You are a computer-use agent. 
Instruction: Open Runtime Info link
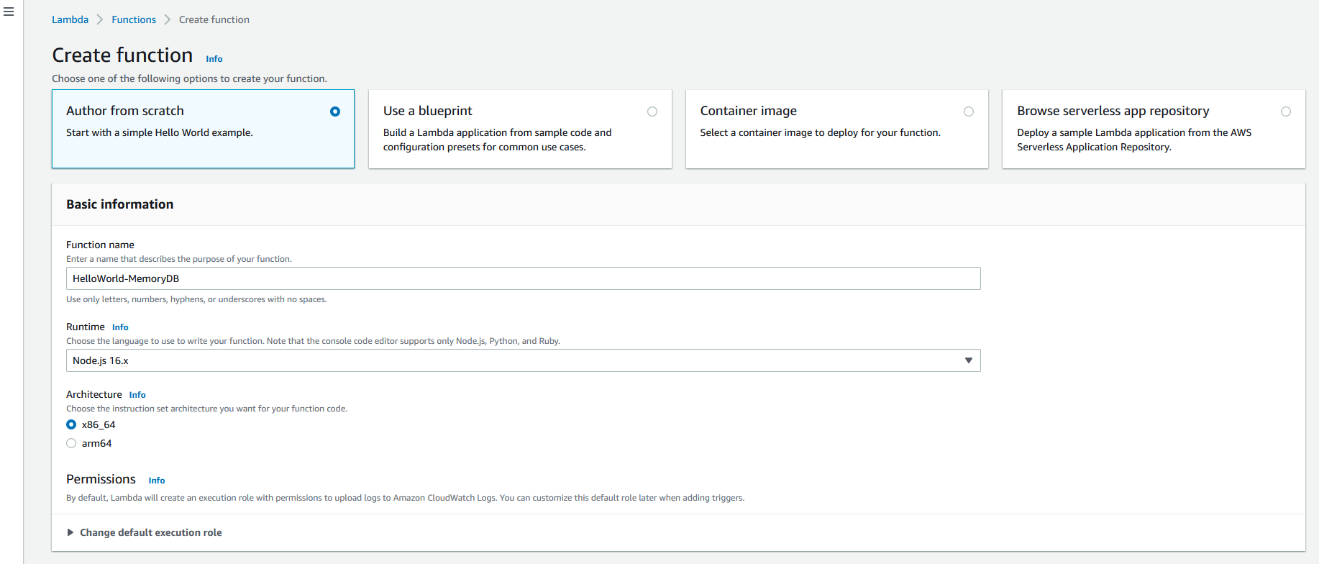[x=120, y=327]
